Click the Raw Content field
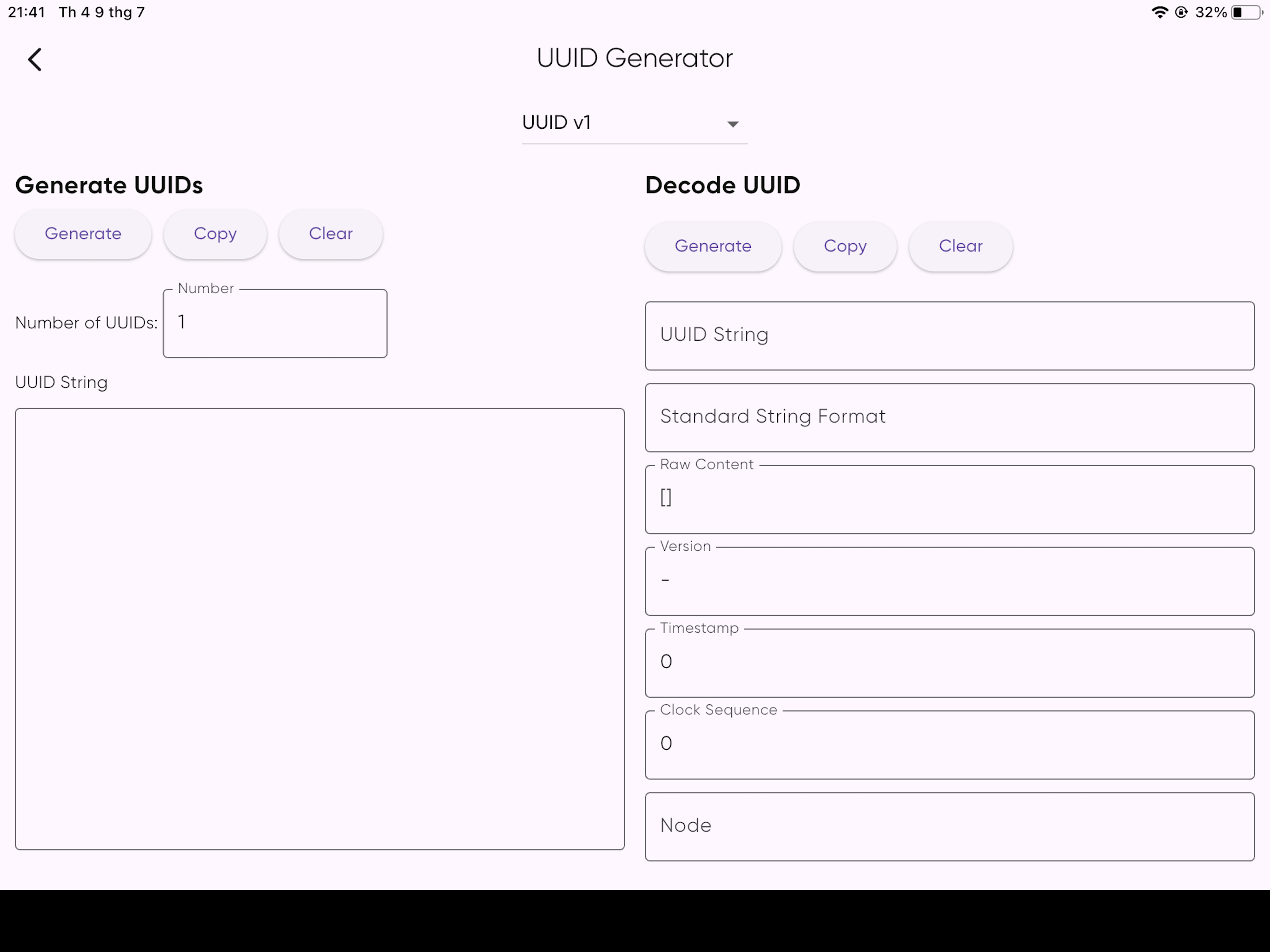1270x952 pixels. [x=950, y=499]
